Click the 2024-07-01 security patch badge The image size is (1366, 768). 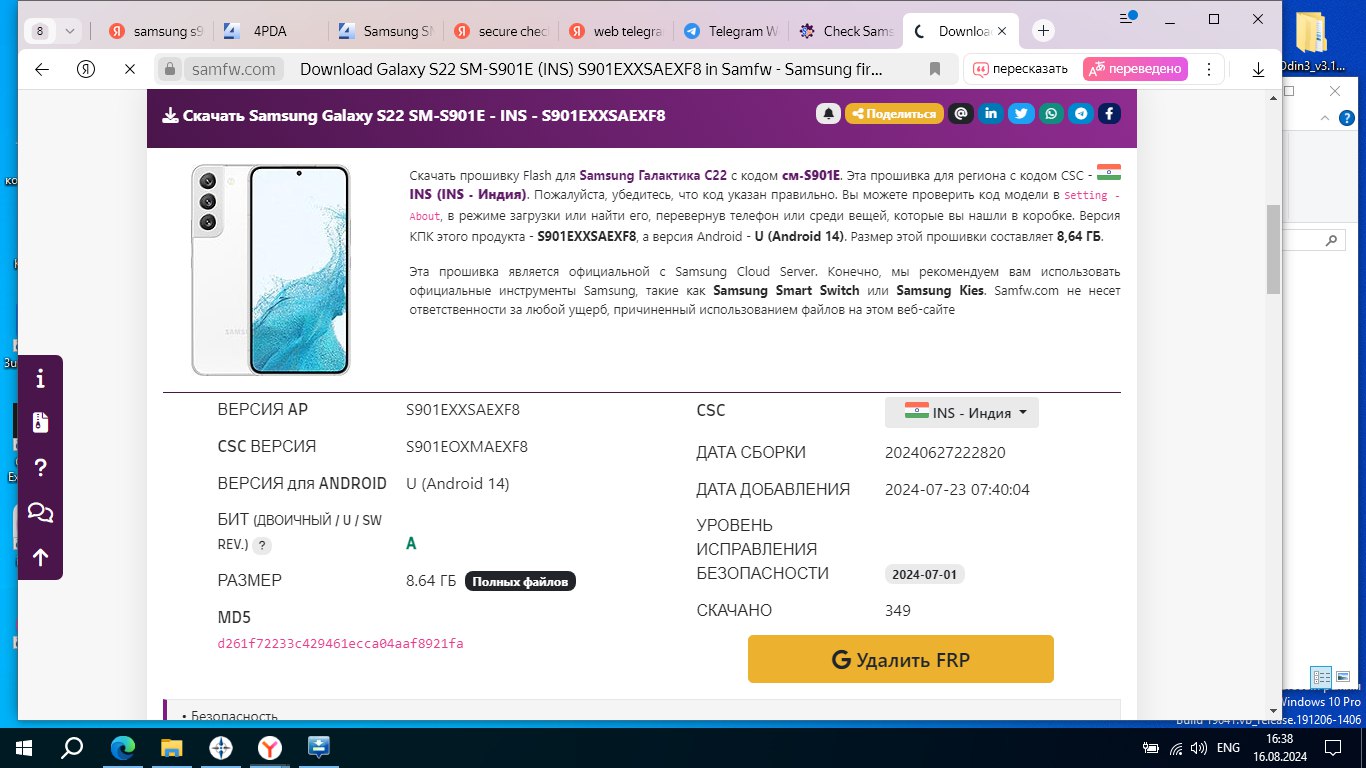(925, 575)
